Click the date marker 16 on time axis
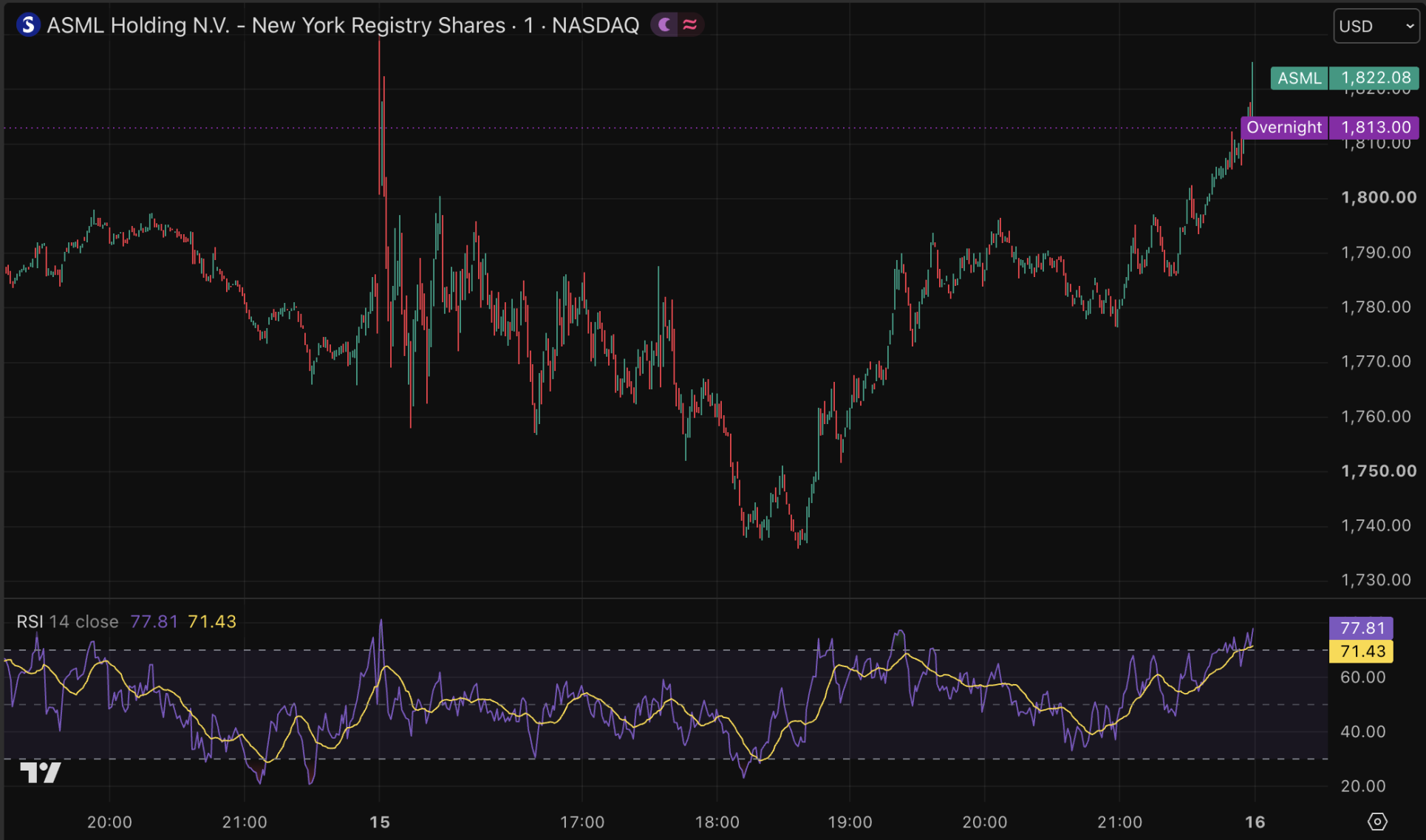Screen dimensions: 1426x840 [x=1255, y=822]
